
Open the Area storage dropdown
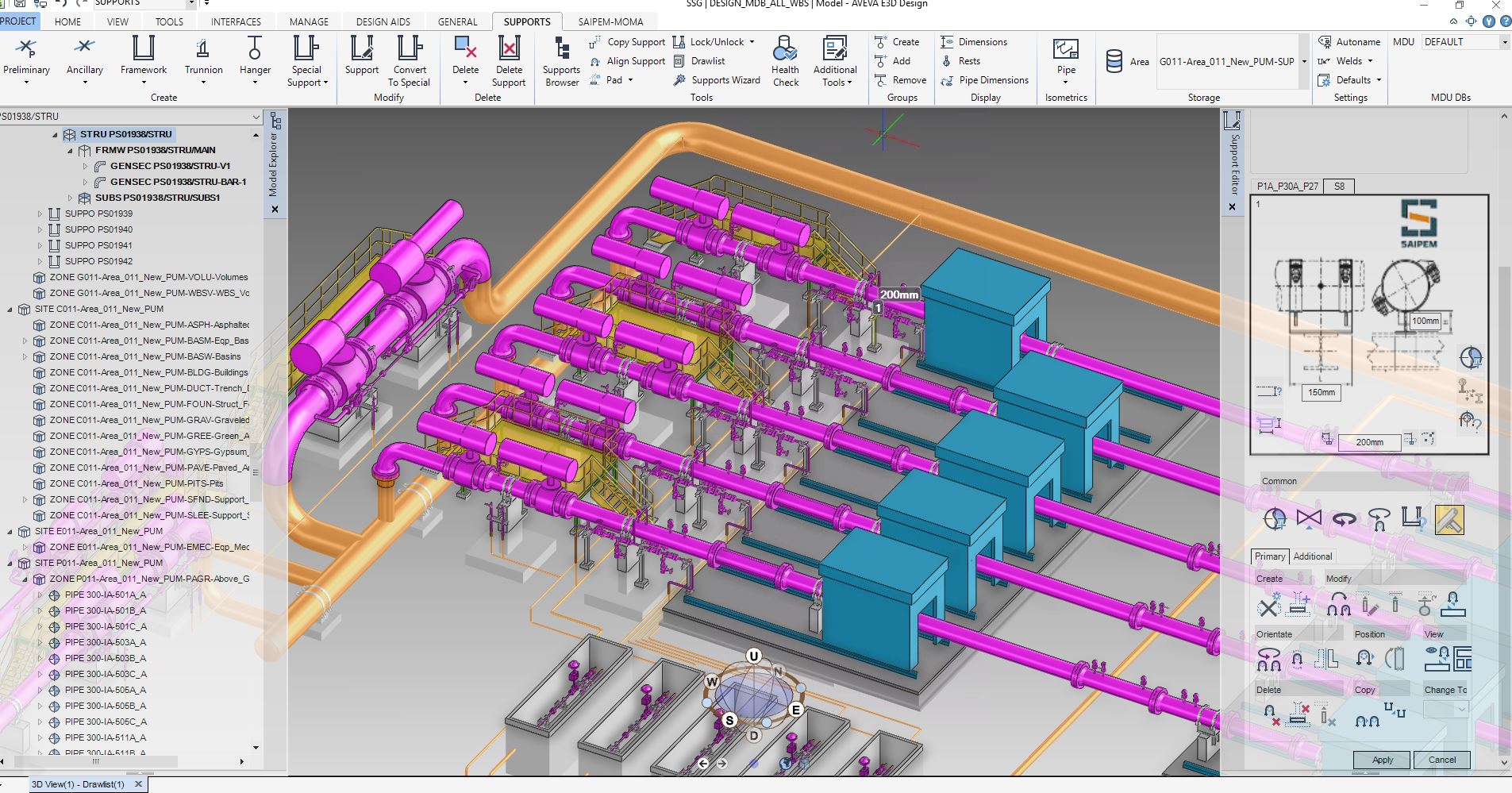click(1304, 62)
